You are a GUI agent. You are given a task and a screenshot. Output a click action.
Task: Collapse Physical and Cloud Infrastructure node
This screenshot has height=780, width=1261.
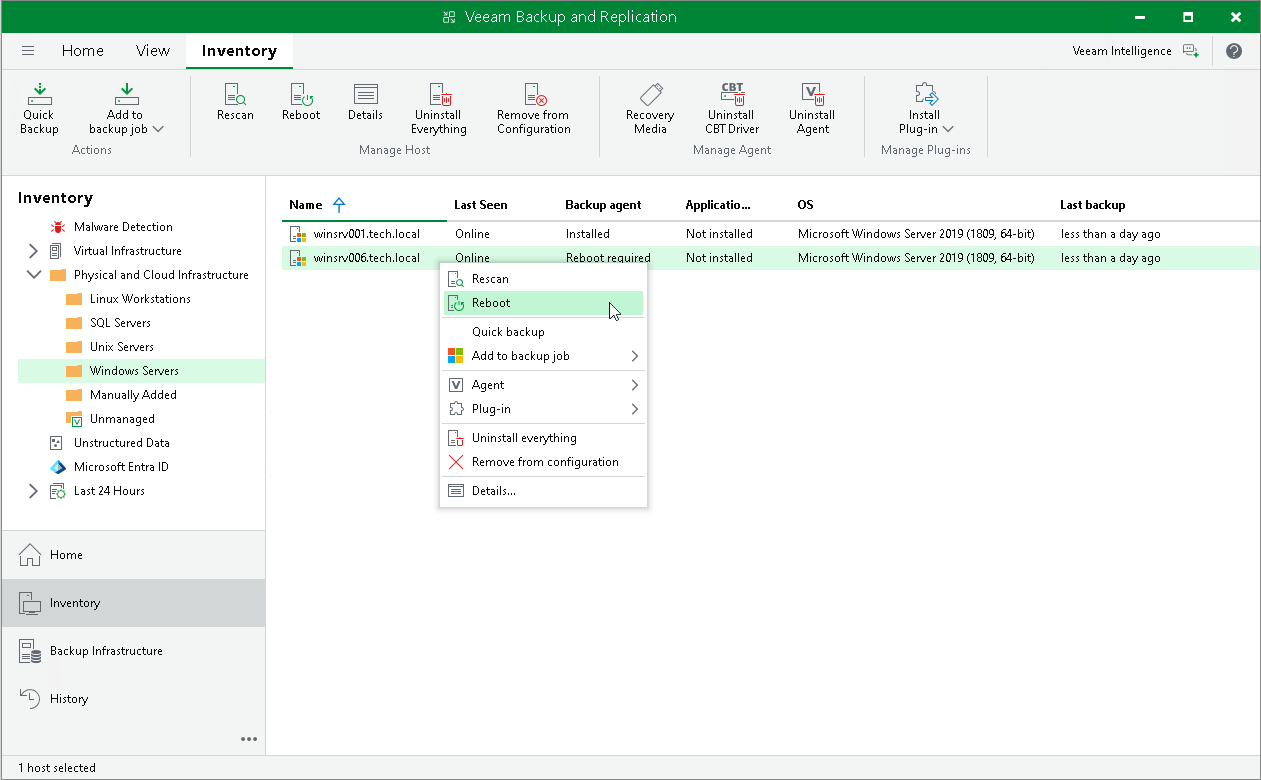(33, 275)
